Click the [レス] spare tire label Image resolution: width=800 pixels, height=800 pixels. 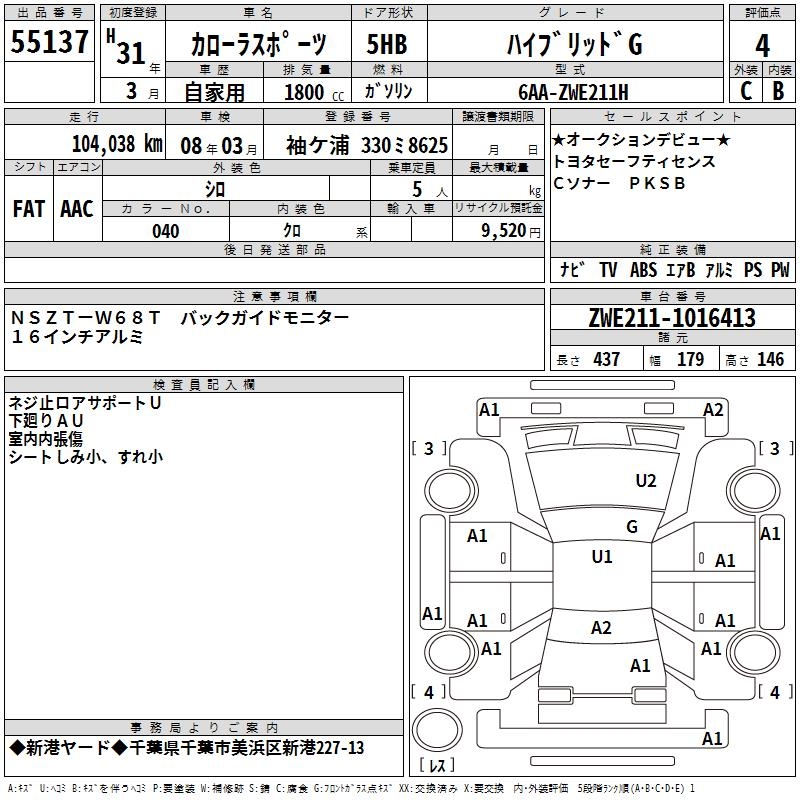(x=436, y=765)
